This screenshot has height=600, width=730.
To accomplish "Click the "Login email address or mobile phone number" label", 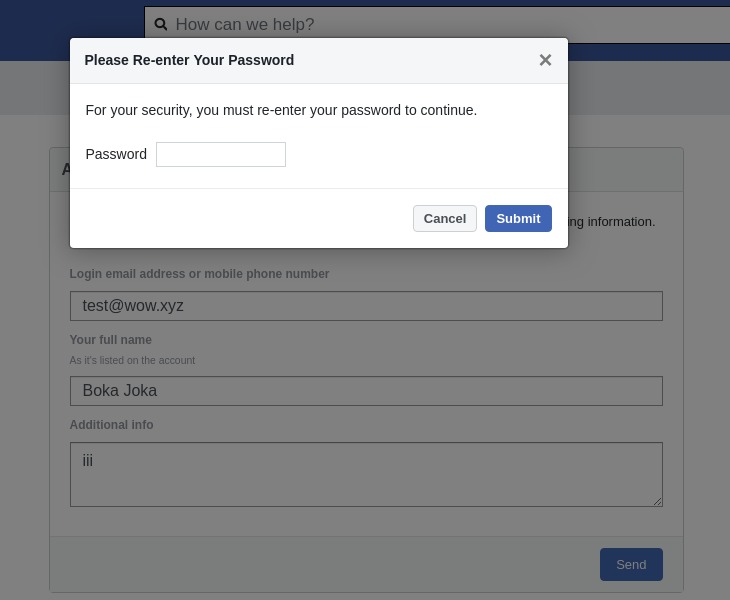I will (199, 274).
